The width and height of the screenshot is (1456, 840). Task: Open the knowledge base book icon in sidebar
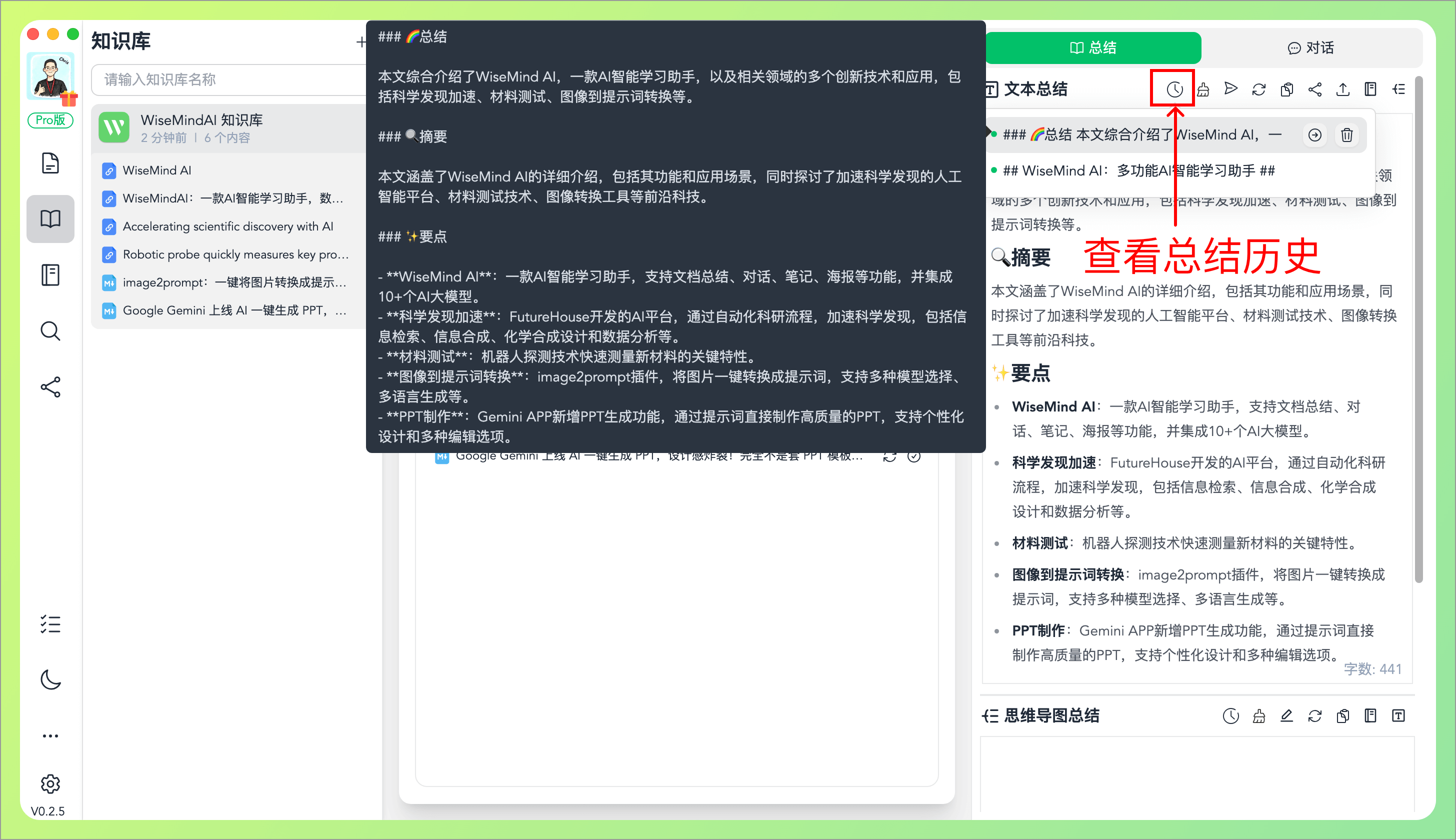pos(51,218)
